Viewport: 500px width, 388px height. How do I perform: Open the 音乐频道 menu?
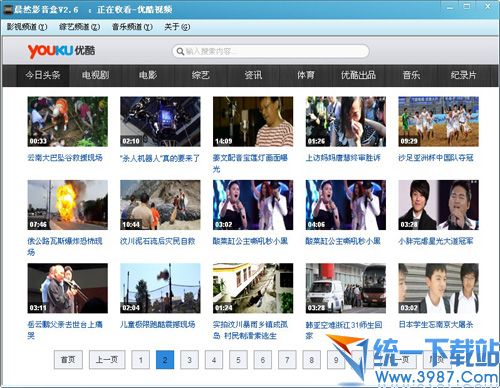132,27
